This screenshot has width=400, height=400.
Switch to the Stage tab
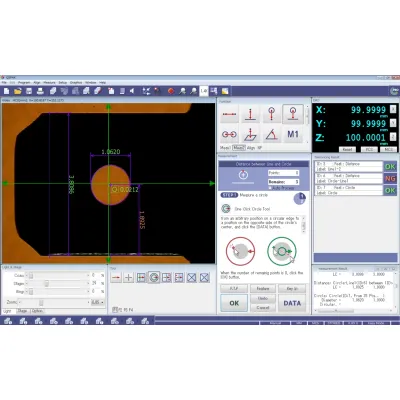pos(23,311)
